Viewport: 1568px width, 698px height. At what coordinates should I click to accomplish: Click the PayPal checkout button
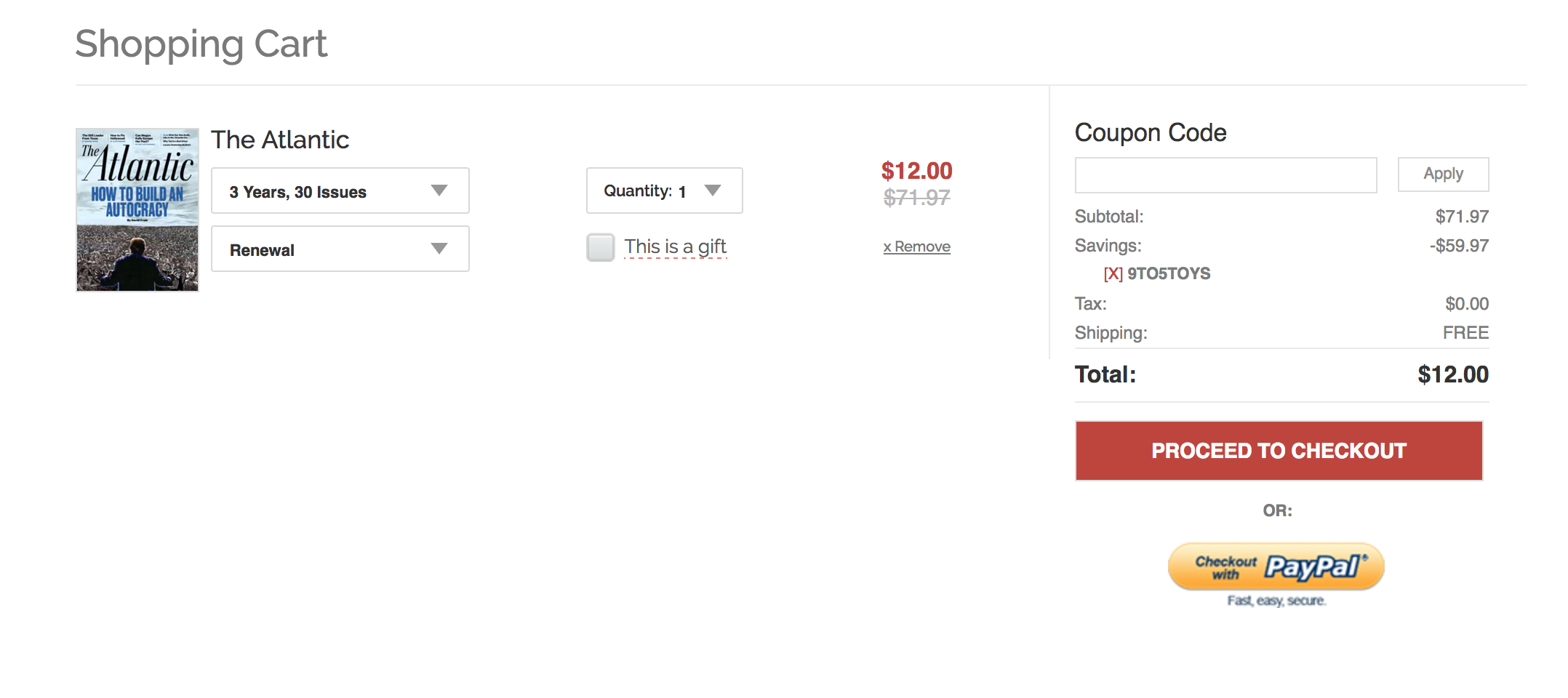[1276, 566]
